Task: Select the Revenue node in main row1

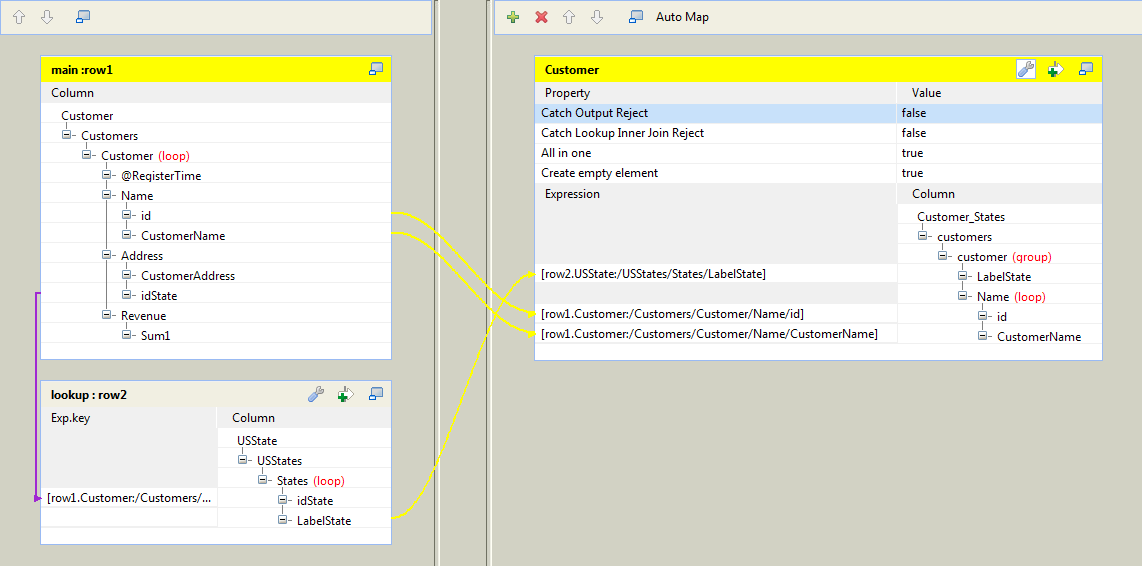Action: click(143, 315)
